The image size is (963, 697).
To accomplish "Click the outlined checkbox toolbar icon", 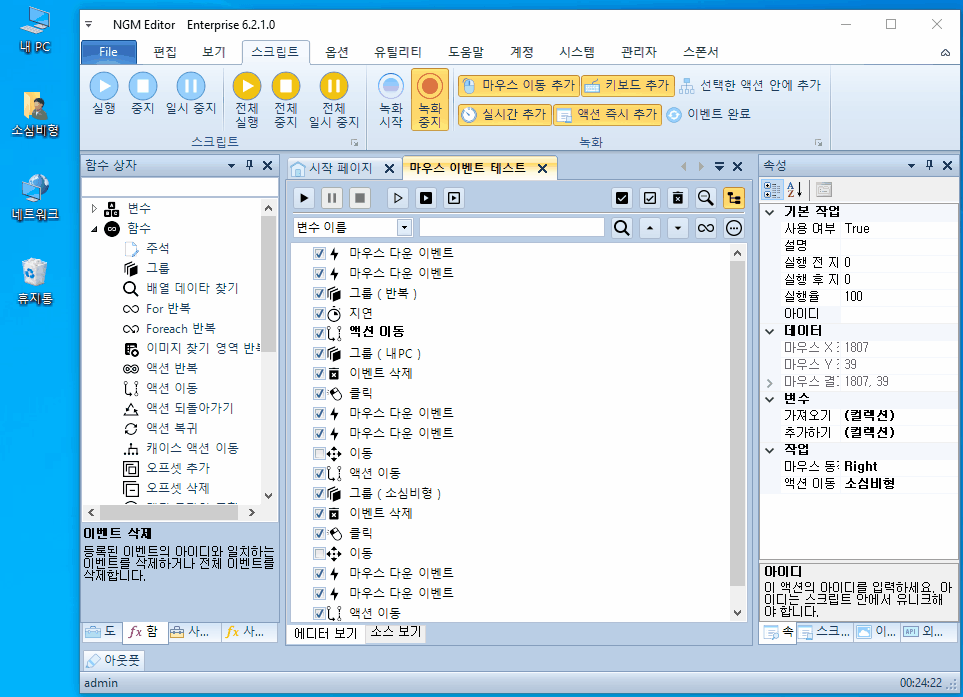I will [650, 198].
